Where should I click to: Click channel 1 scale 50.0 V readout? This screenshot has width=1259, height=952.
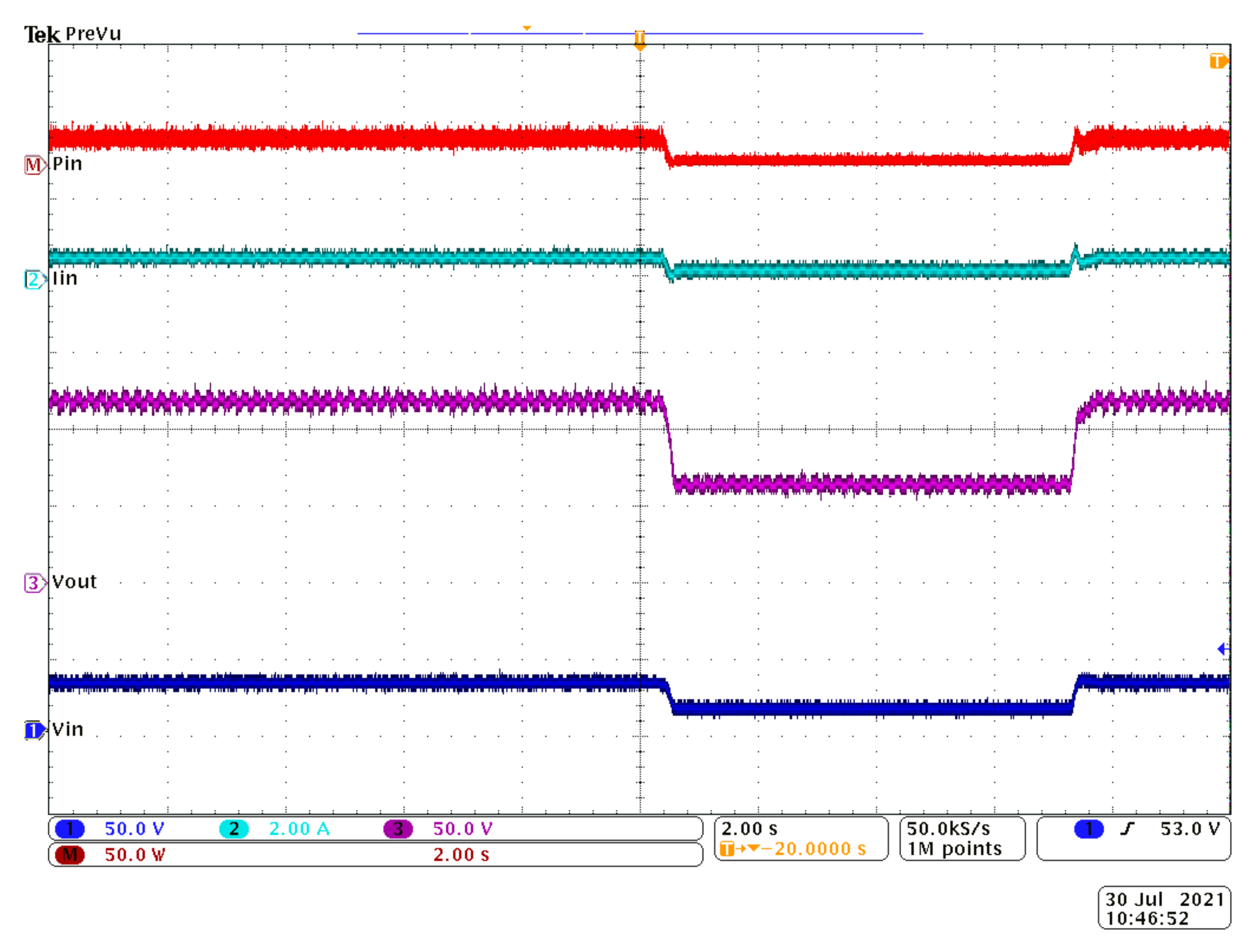pyautogui.click(x=135, y=829)
